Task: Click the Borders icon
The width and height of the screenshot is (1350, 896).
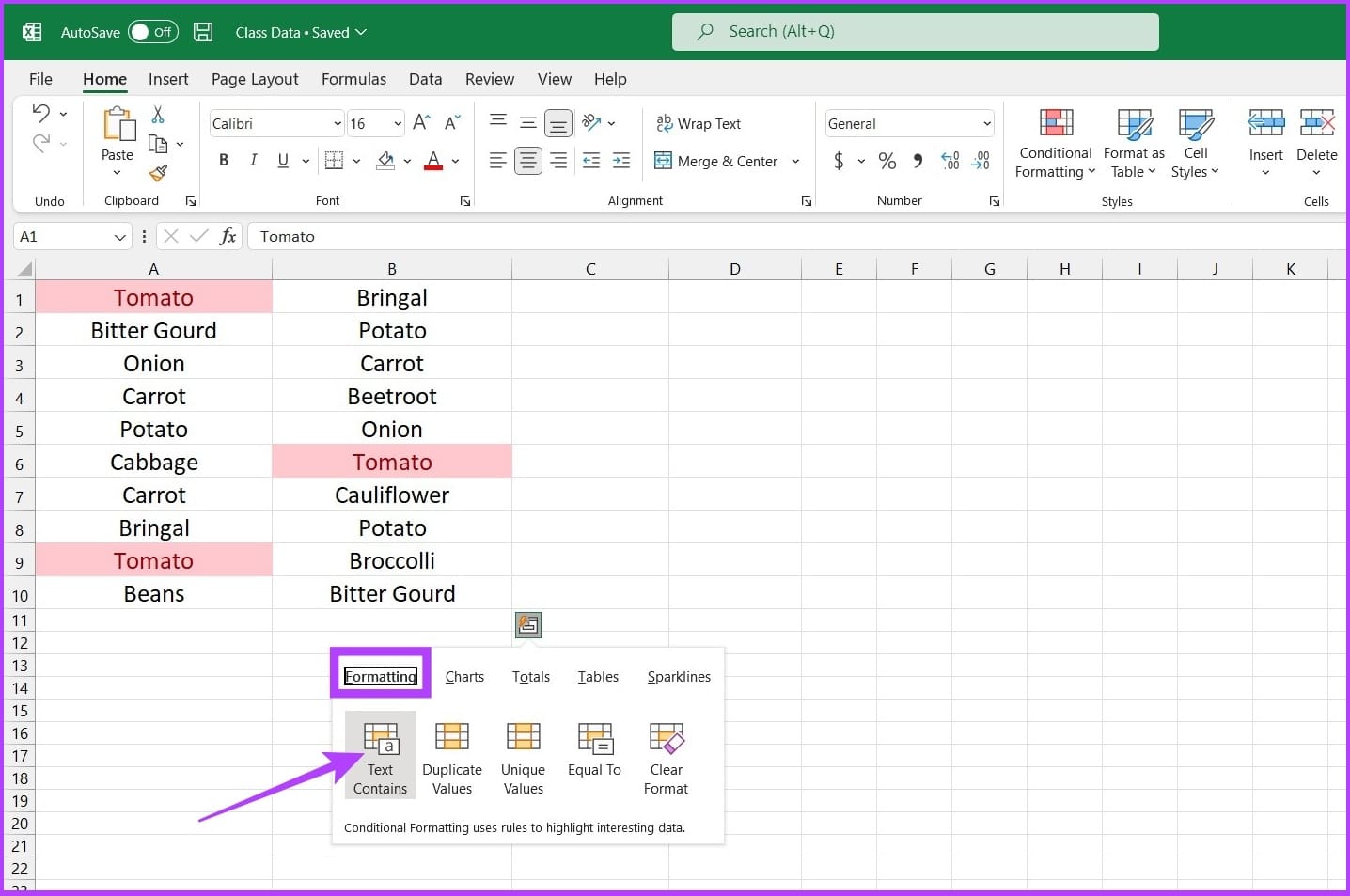Action: tap(334, 161)
